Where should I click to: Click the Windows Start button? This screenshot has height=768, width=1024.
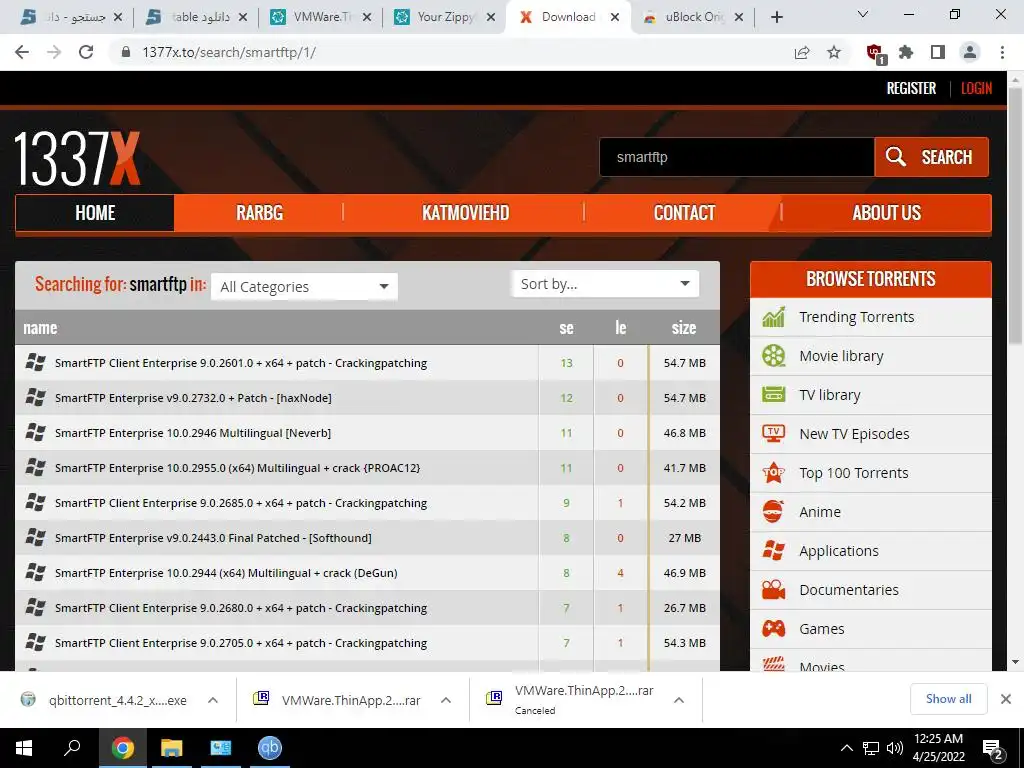[24, 748]
